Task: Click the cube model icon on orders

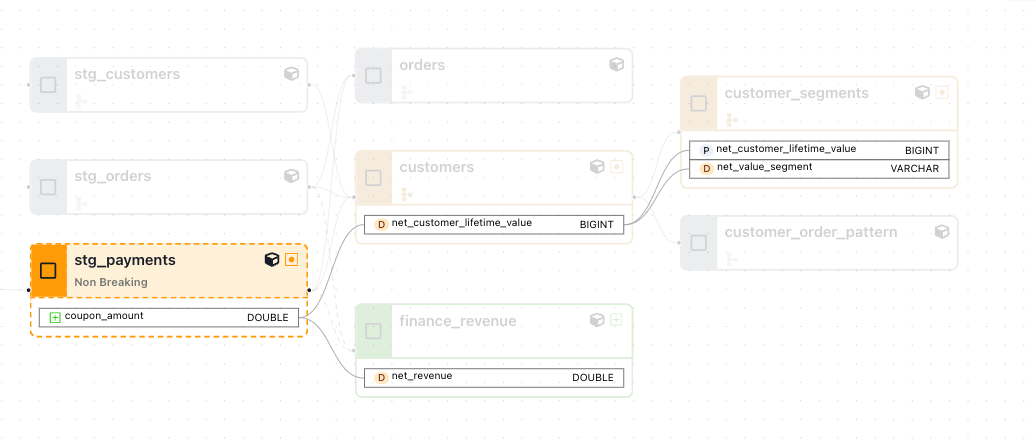Action: click(616, 64)
